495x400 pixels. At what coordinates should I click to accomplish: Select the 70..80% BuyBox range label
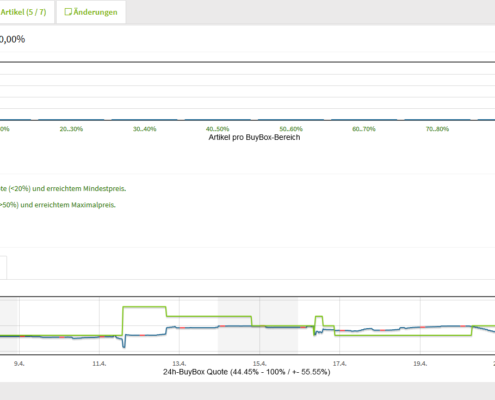(x=437, y=129)
